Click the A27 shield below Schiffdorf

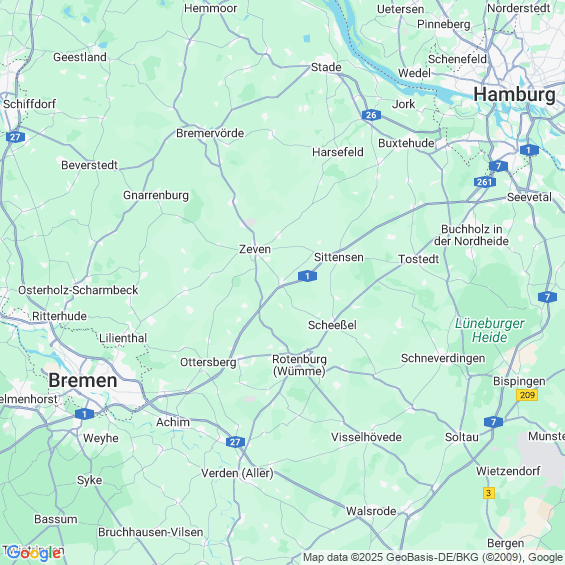(15, 137)
